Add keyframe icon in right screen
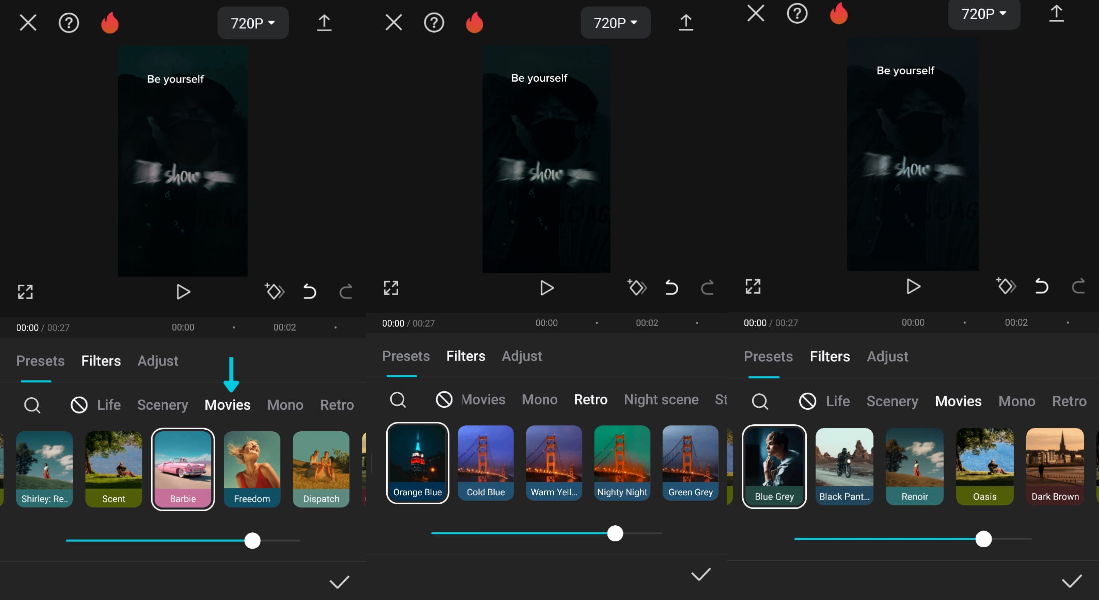Image resolution: width=1100 pixels, height=600 pixels. [1006, 286]
